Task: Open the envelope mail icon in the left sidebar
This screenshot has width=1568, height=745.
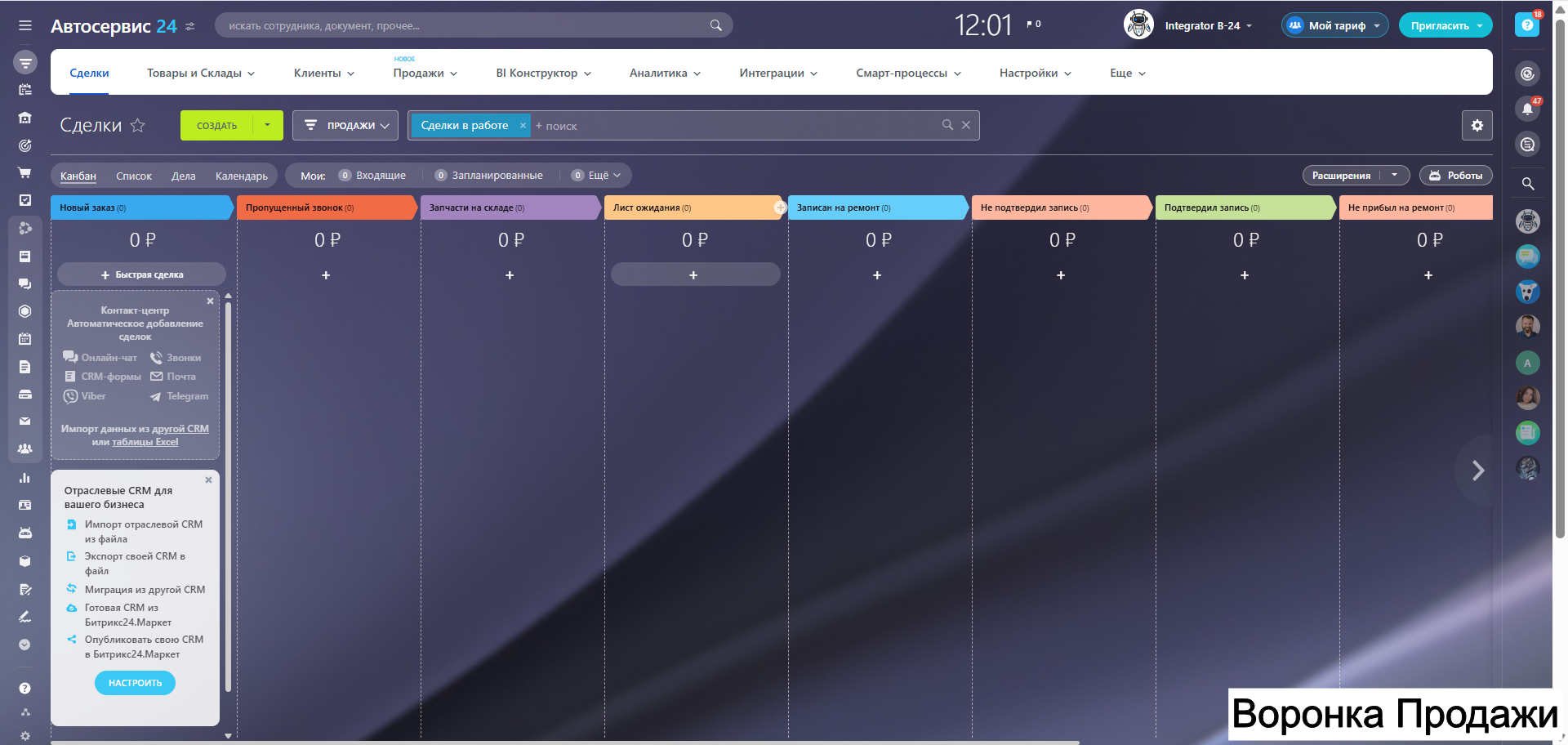Action: coord(25,422)
